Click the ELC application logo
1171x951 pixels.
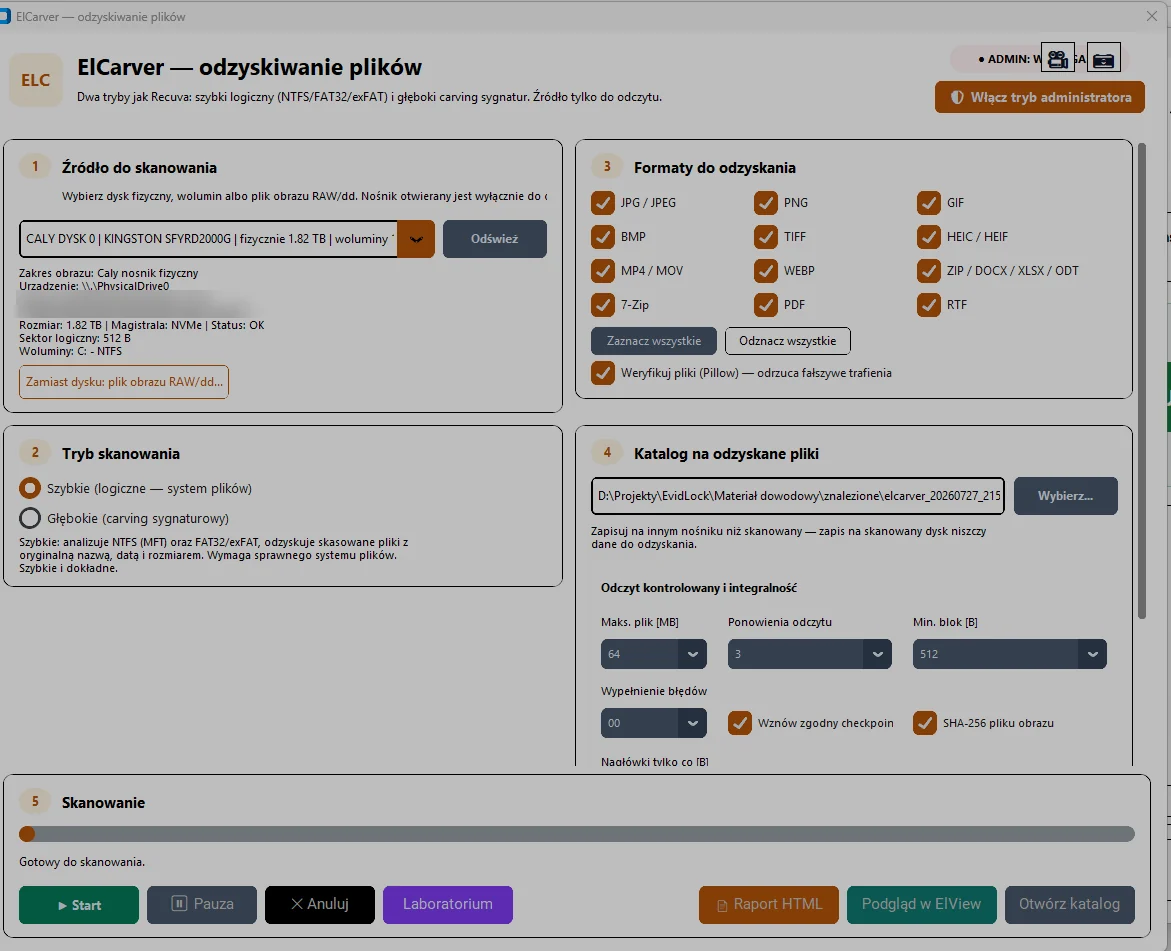(35, 80)
